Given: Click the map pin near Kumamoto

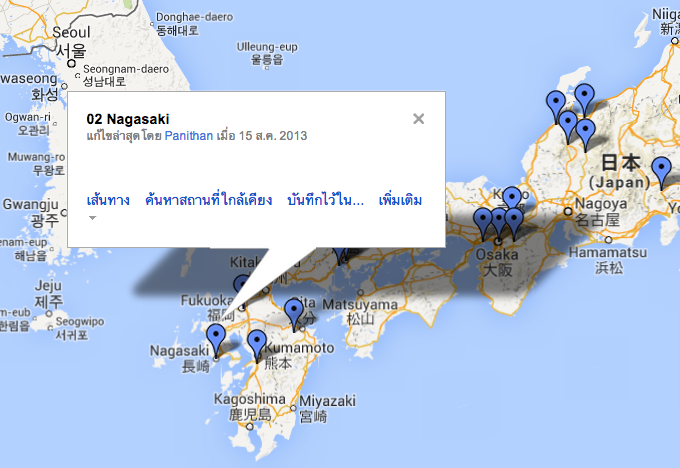Looking at the screenshot, I should (257, 344).
